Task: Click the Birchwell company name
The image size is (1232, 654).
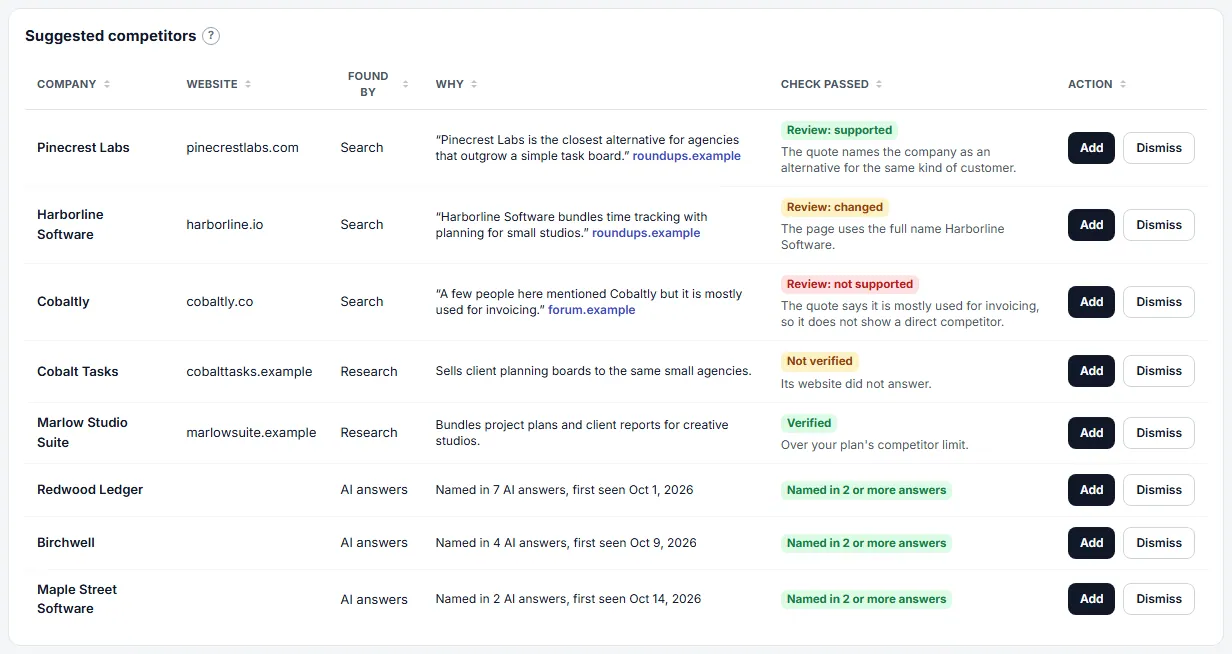Action: [66, 543]
